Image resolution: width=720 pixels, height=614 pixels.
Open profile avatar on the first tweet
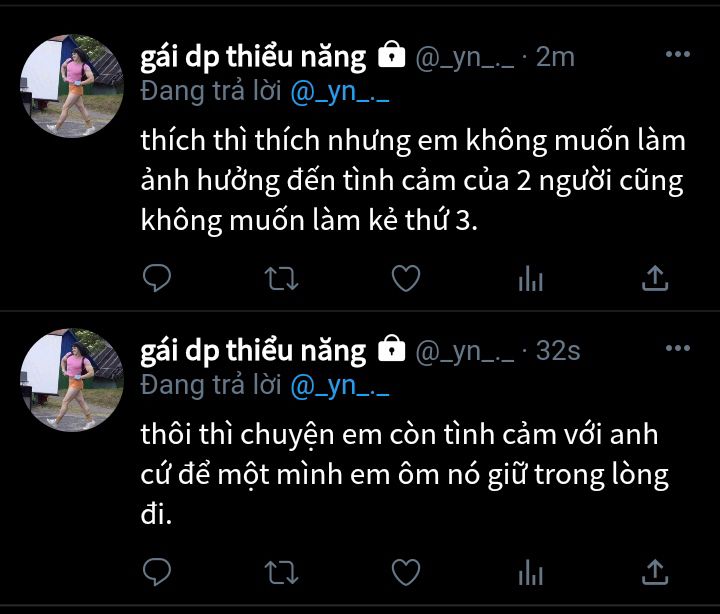pyautogui.click(x=72, y=86)
